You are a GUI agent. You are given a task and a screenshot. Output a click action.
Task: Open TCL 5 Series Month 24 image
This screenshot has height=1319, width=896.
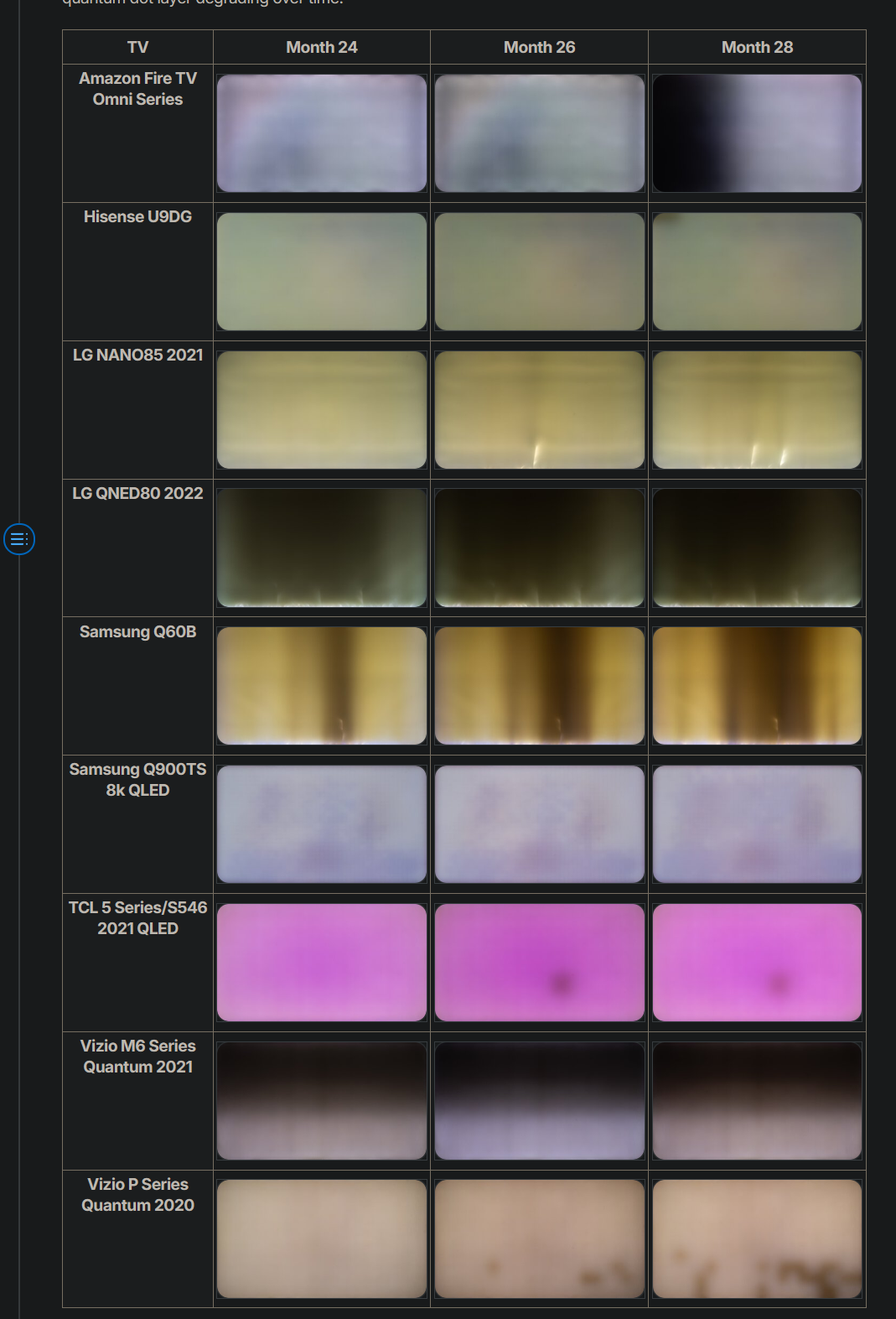click(x=322, y=963)
